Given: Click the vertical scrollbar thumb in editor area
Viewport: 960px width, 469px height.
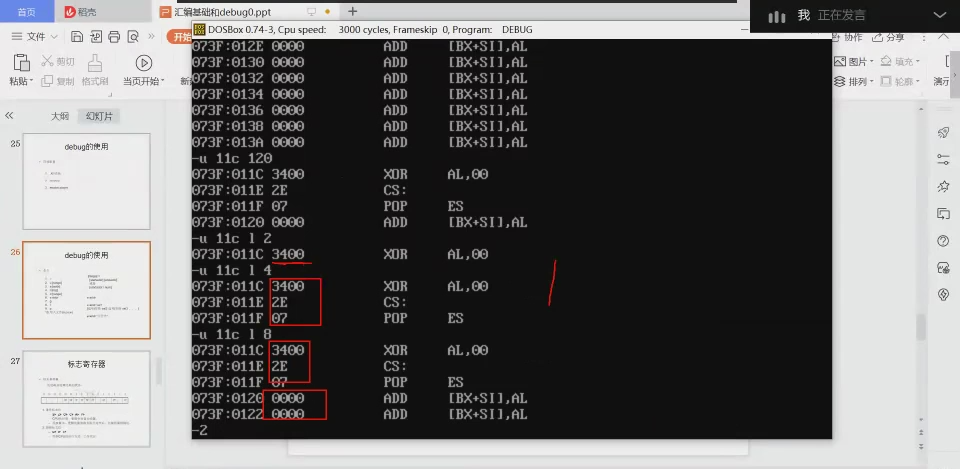Looking at the screenshot, I should (921, 327).
